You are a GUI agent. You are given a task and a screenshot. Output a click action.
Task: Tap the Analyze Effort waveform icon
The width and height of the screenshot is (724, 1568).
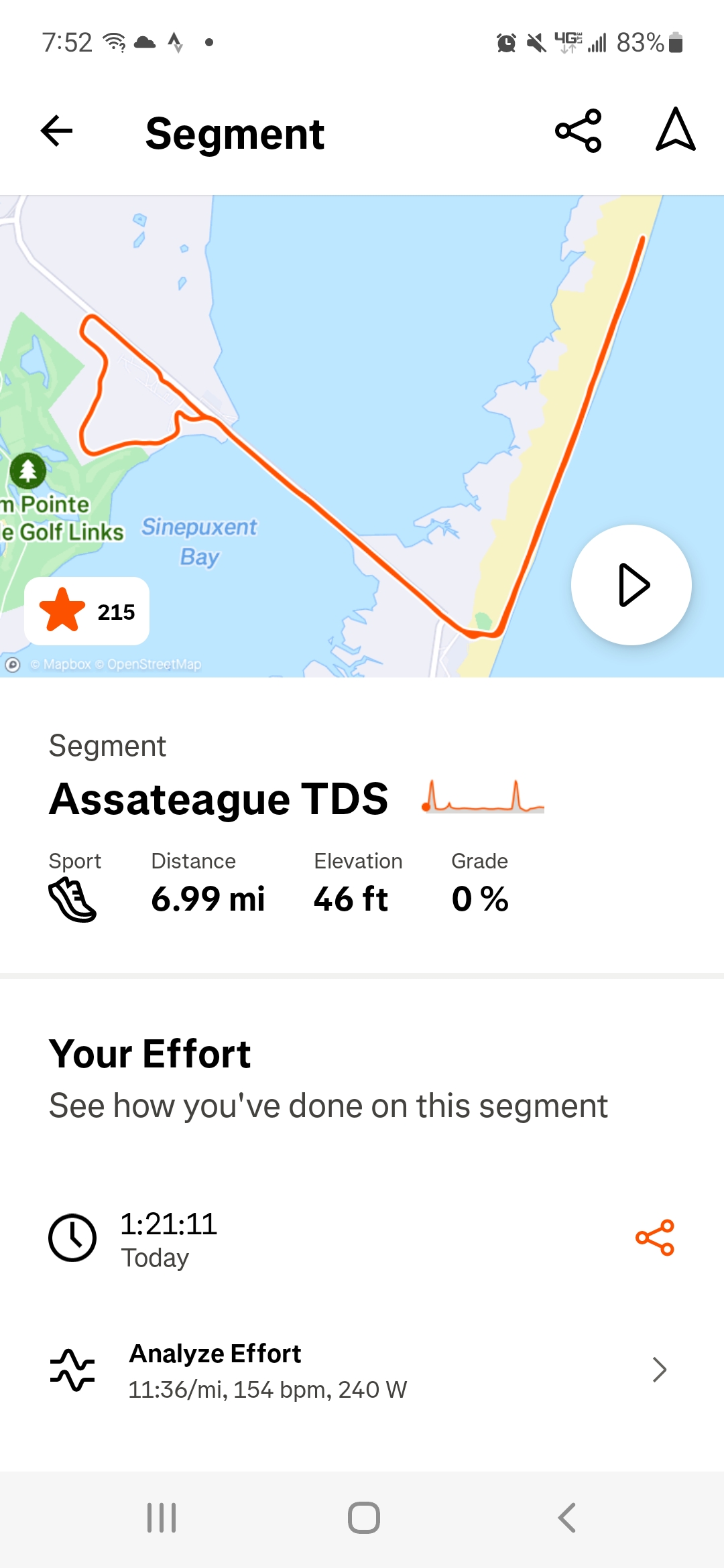[x=72, y=1370]
